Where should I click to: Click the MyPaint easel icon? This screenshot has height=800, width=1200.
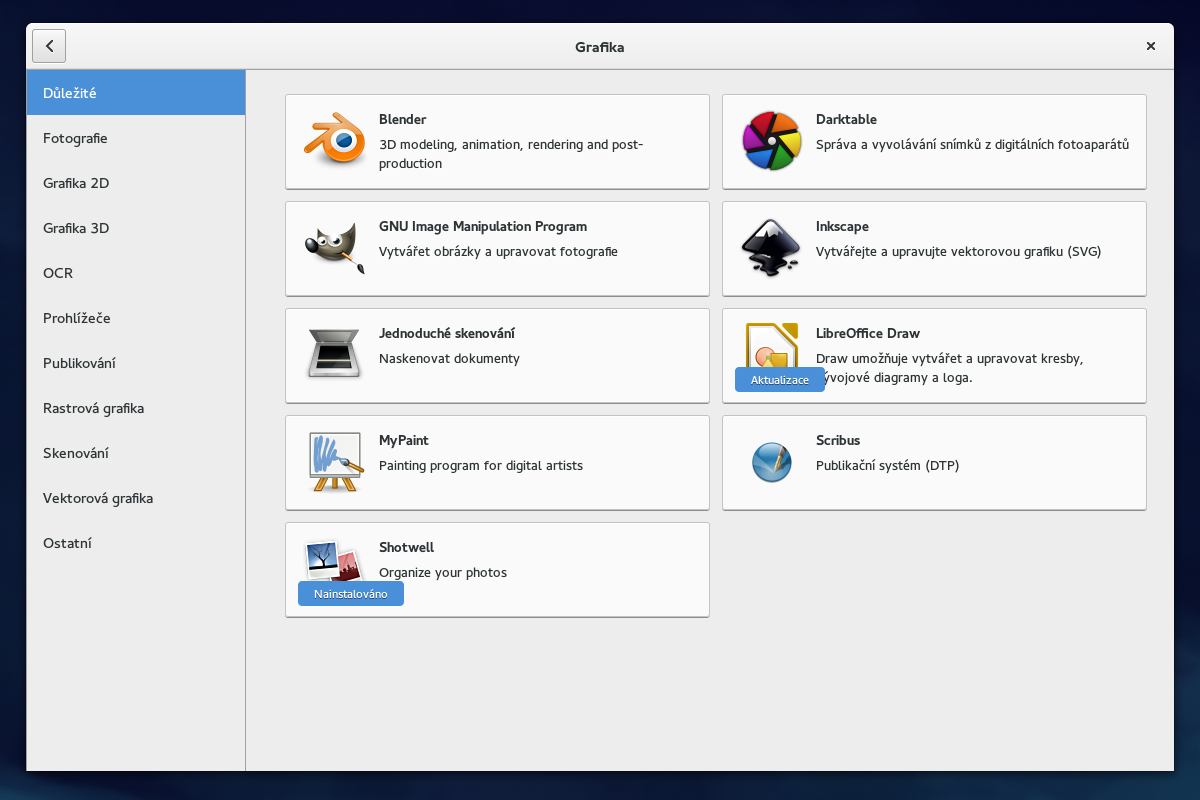pyautogui.click(x=334, y=462)
